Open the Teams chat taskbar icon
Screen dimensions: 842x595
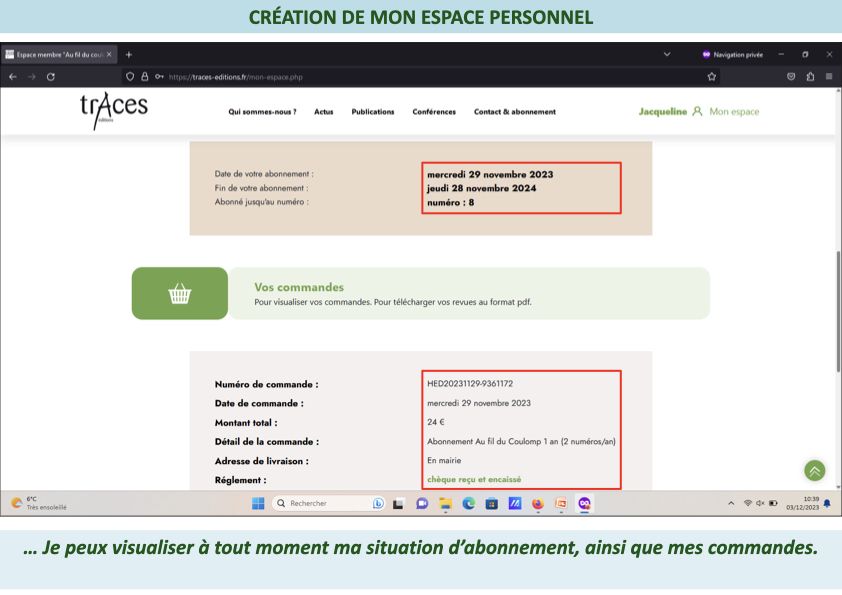click(x=422, y=504)
